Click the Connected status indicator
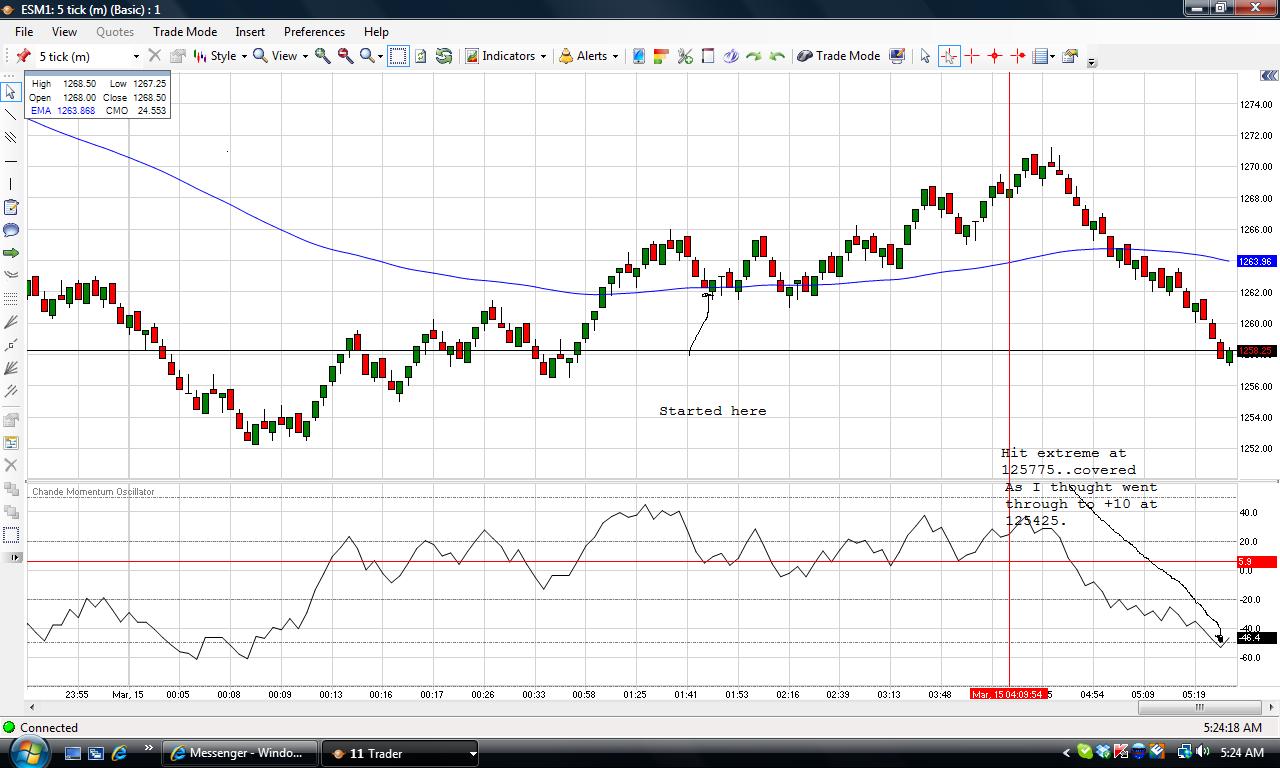Screen dimensions: 1280x768 pos(40,728)
